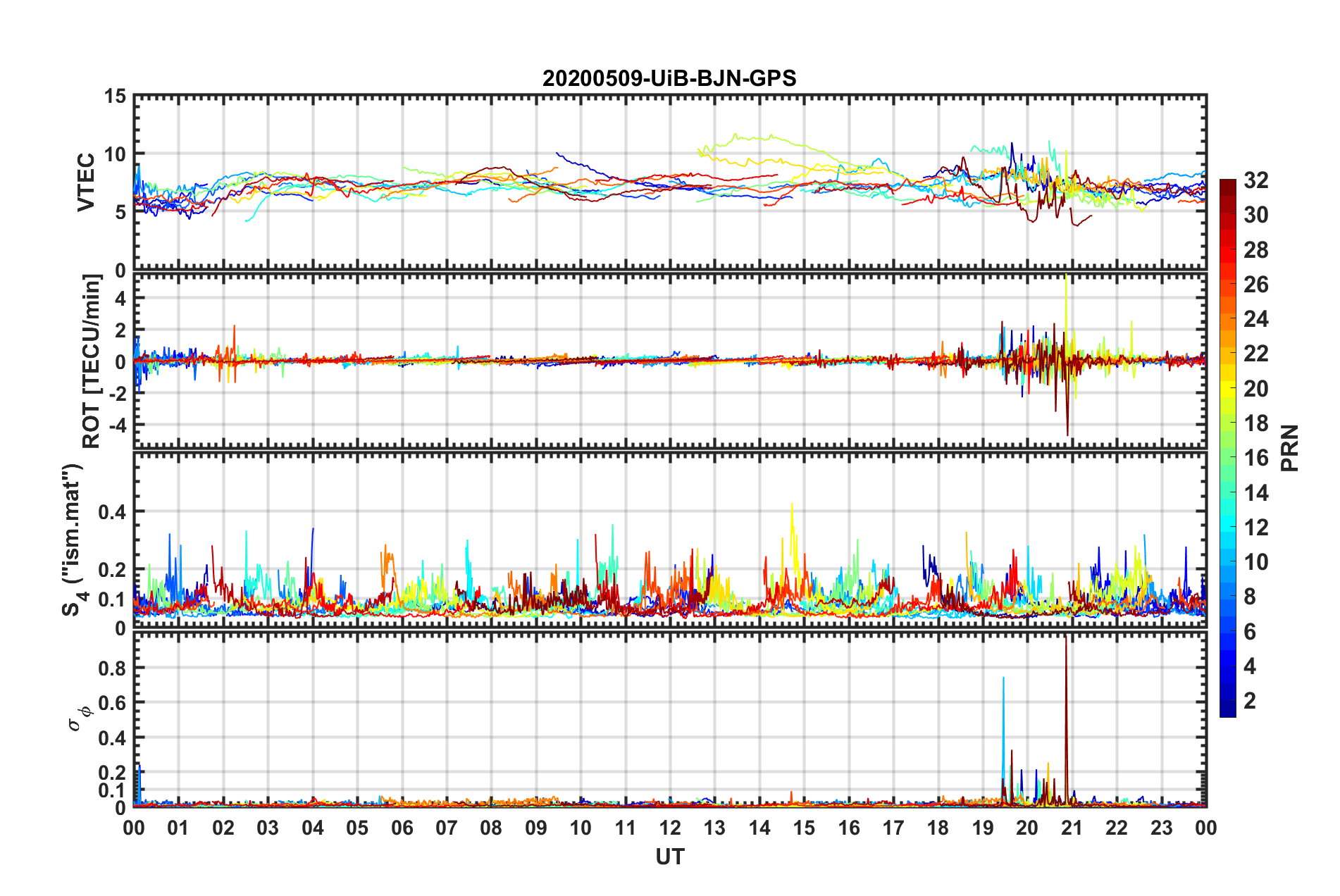The image size is (1340, 896).
Task: Click the UT x-axis label
Action: point(670,857)
